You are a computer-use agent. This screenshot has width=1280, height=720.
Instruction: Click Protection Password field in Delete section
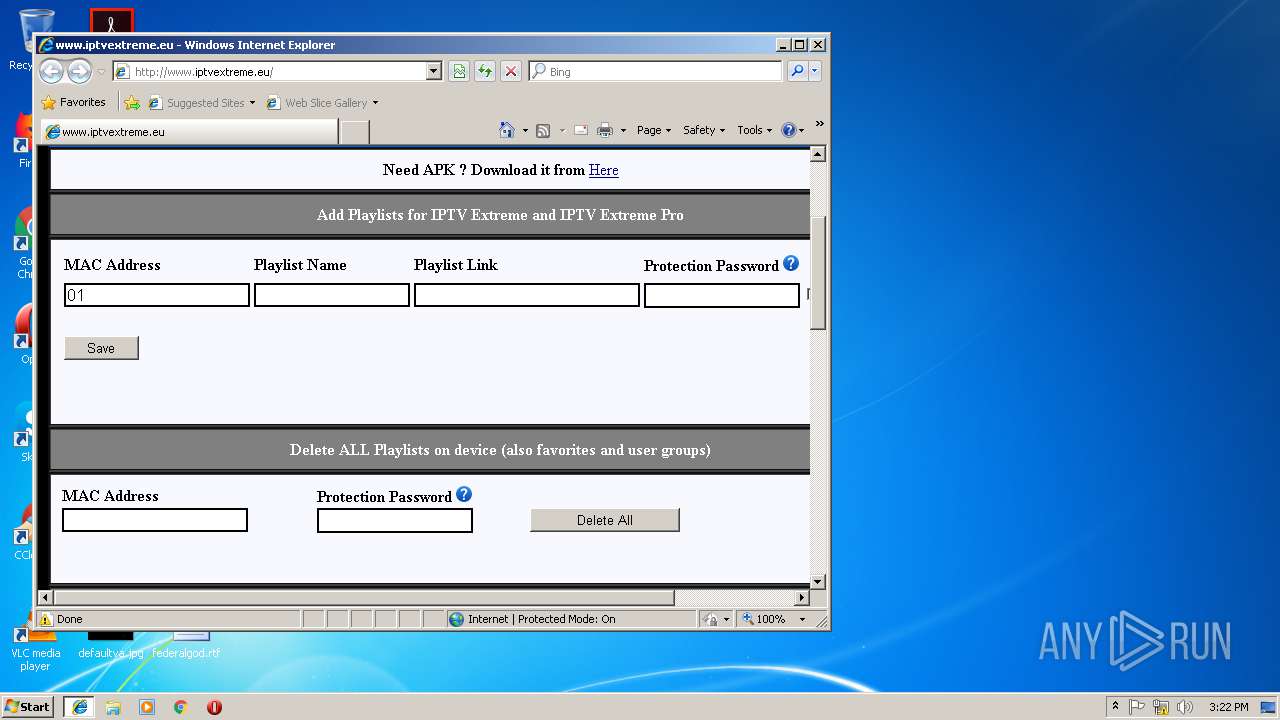click(x=395, y=520)
